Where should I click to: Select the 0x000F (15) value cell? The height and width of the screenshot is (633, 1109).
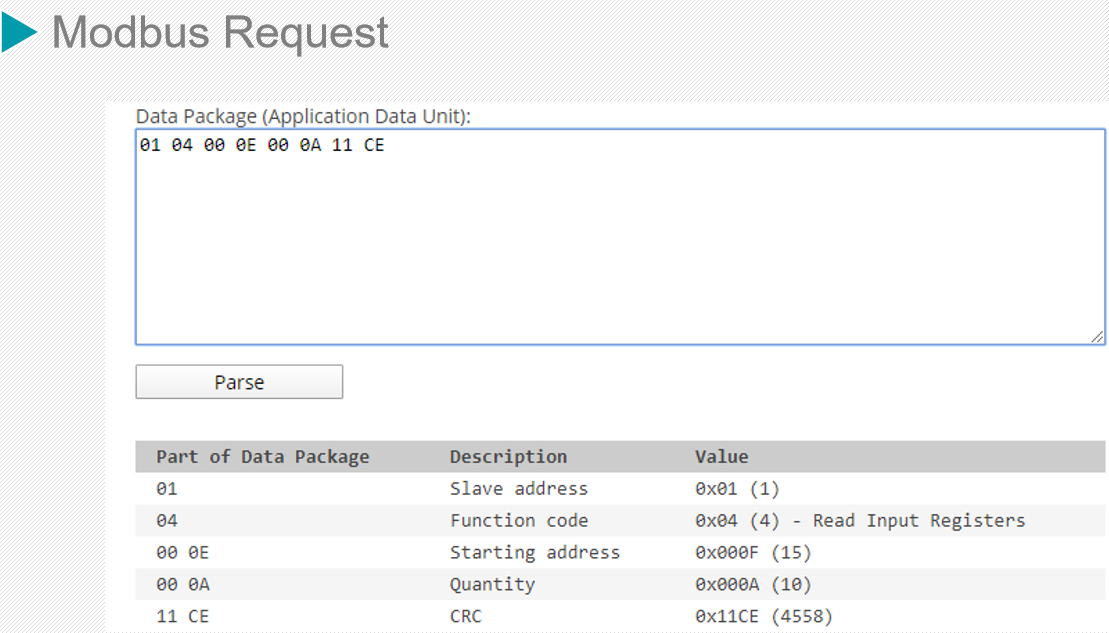pyautogui.click(x=753, y=553)
